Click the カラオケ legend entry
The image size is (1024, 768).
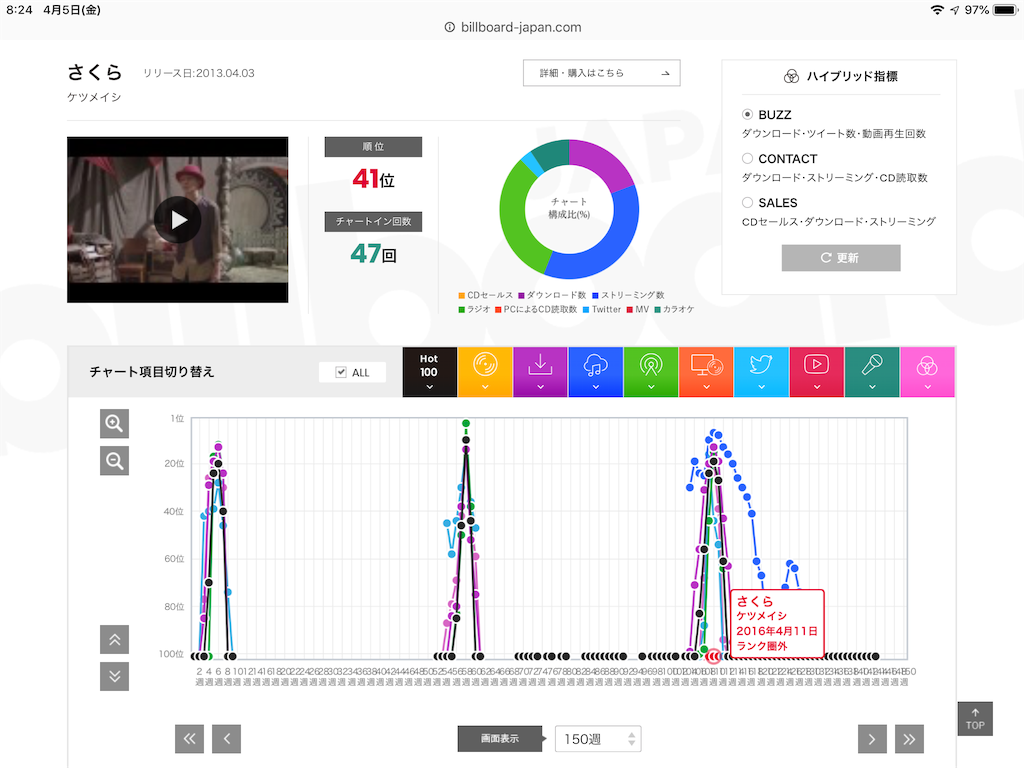(674, 310)
